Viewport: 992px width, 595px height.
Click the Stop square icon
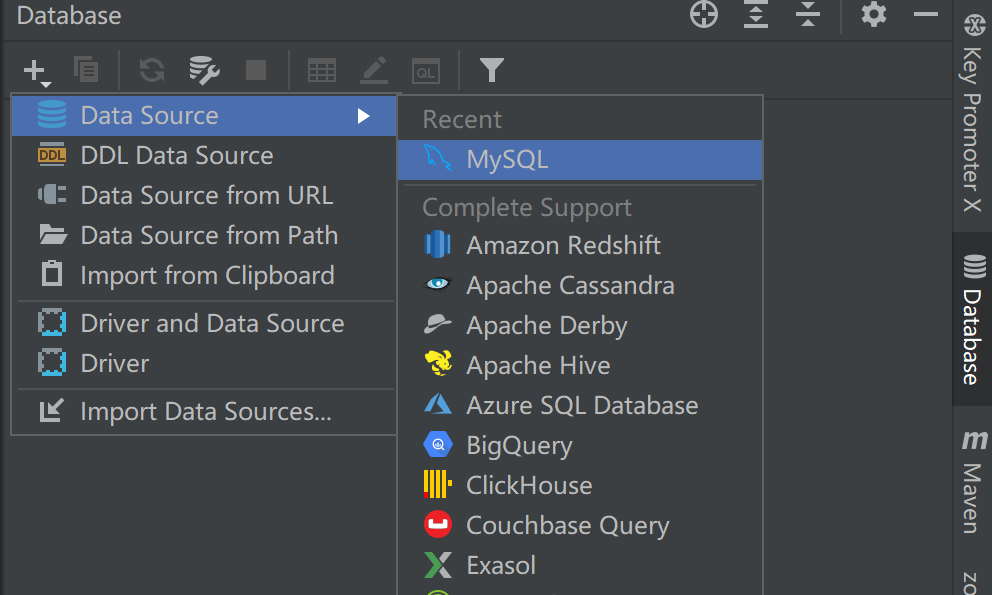pos(256,70)
